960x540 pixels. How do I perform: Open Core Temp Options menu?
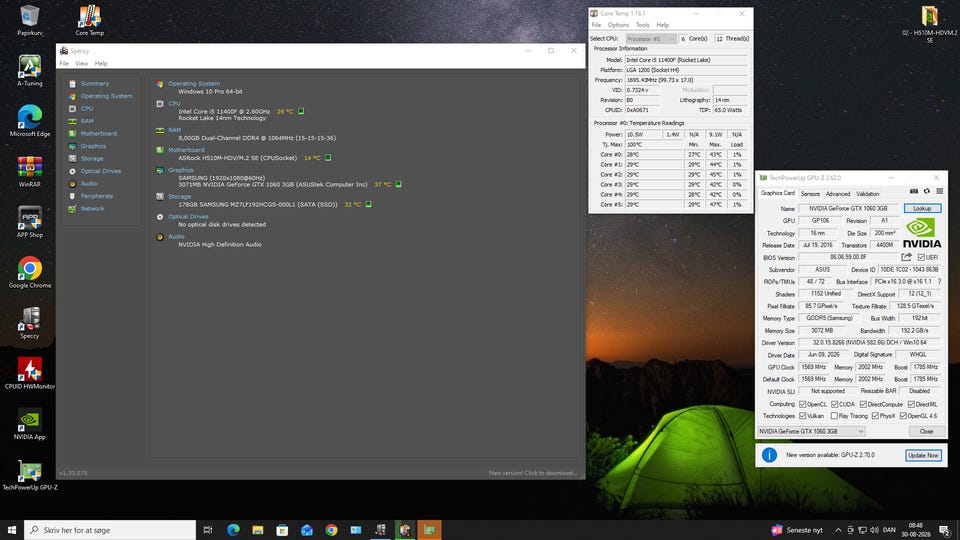[x=618, y=25]
